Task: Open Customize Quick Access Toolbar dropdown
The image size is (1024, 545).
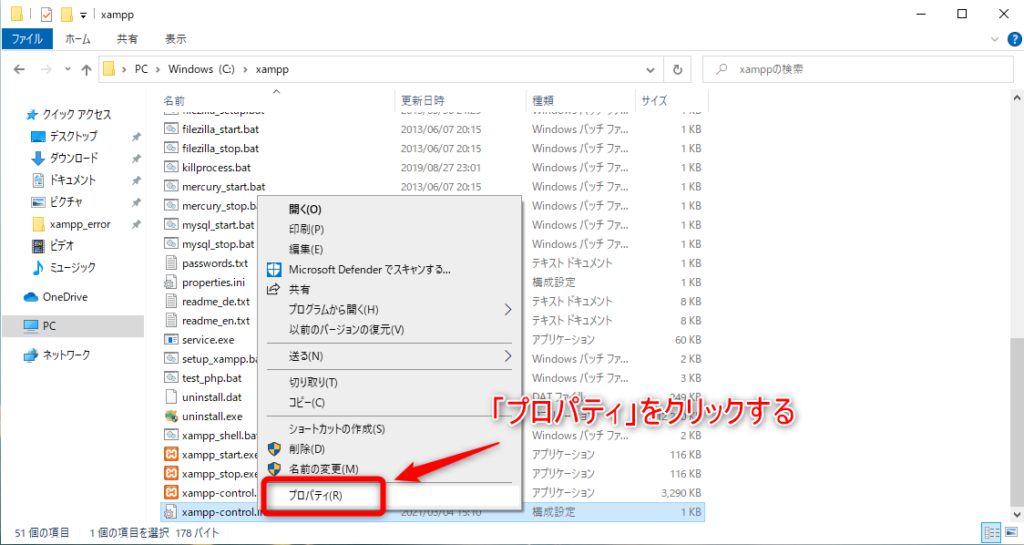Action: [83, 14]
